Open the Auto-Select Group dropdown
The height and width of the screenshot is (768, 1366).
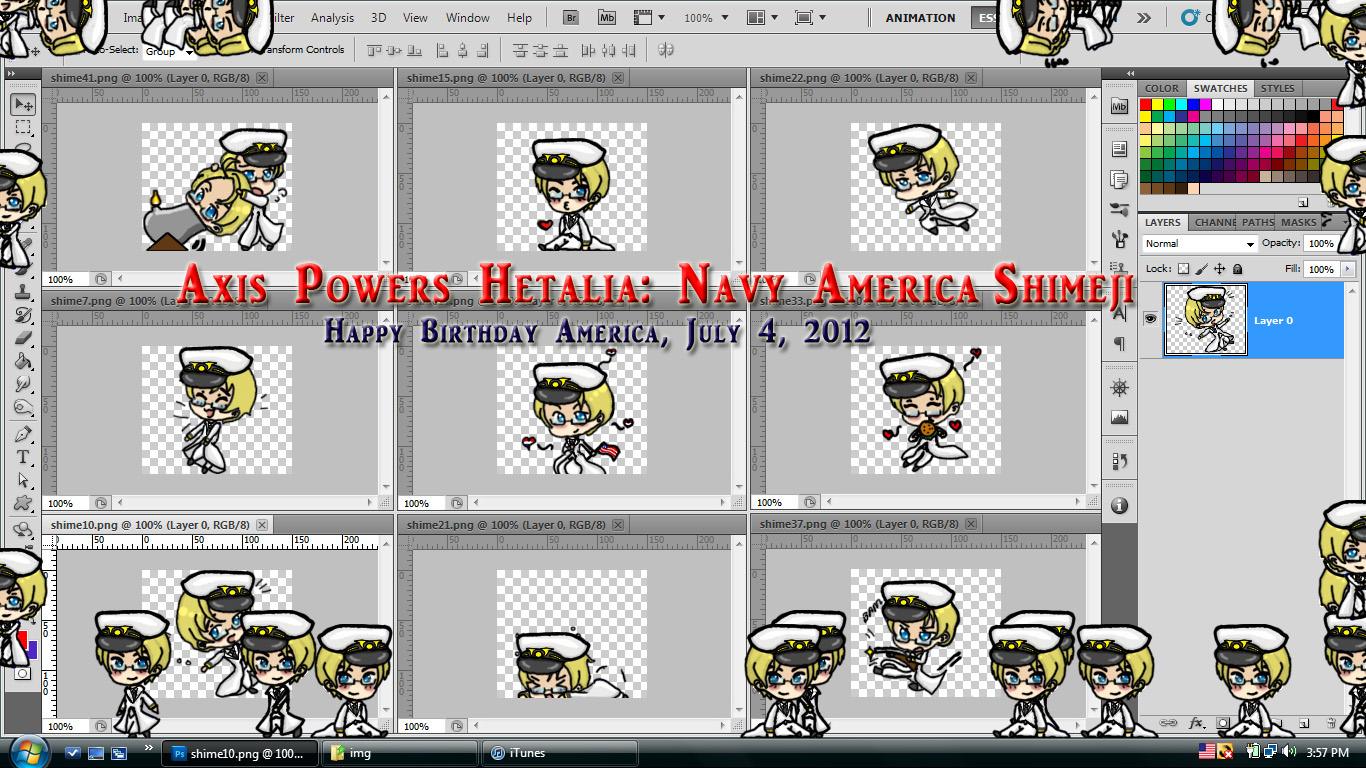(168, 51)
